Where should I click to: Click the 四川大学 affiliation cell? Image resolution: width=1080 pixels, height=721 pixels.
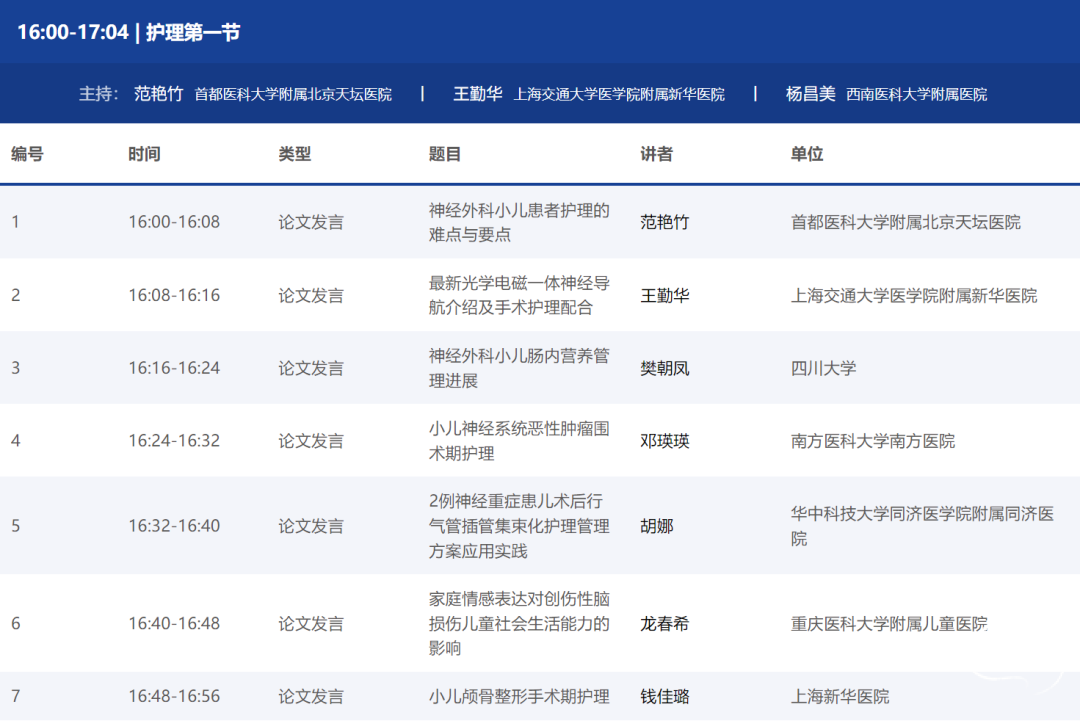point(823,368)
